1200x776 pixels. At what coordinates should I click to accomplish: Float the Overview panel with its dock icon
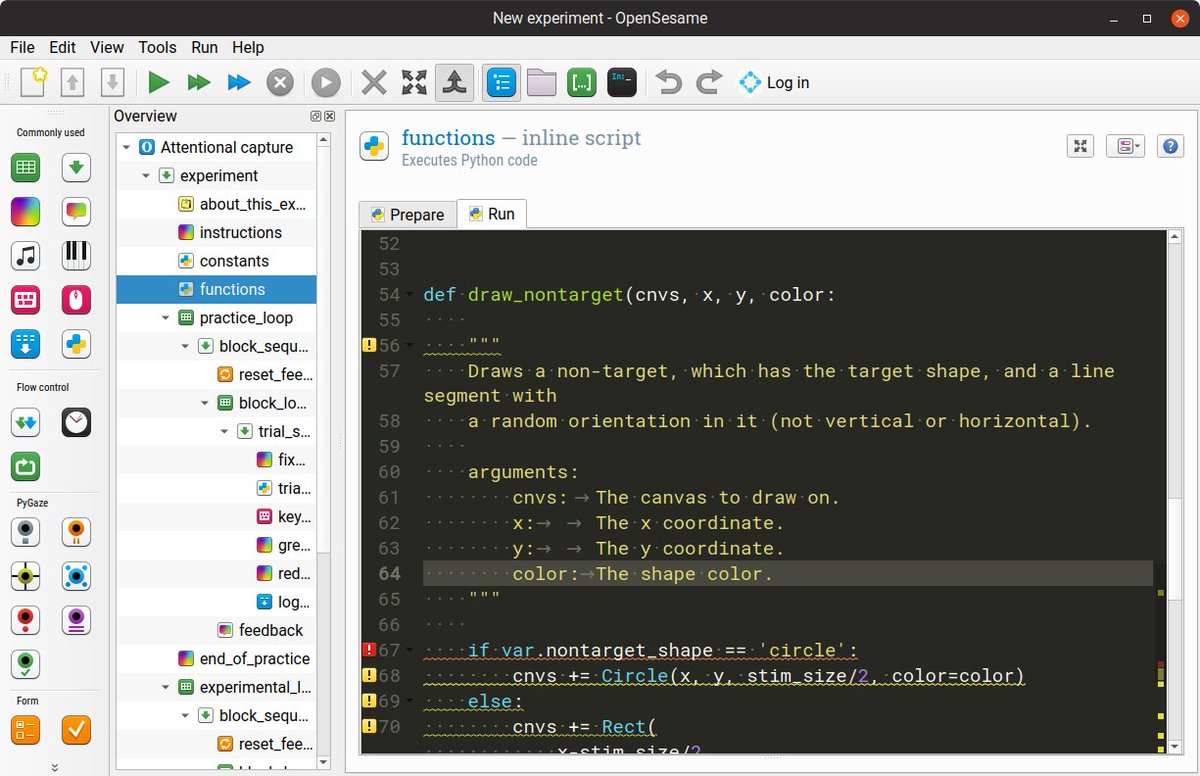(x=316, y=117)
